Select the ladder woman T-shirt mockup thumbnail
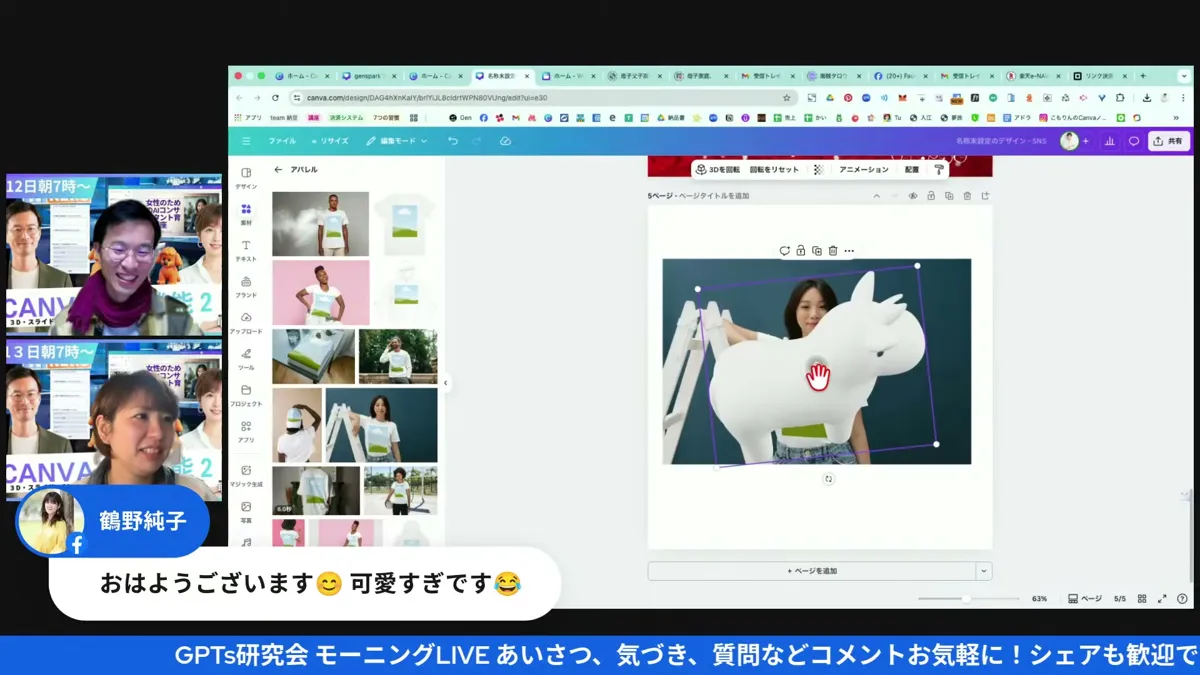This screenshot has height=675, width=1200. pos(381,425)
